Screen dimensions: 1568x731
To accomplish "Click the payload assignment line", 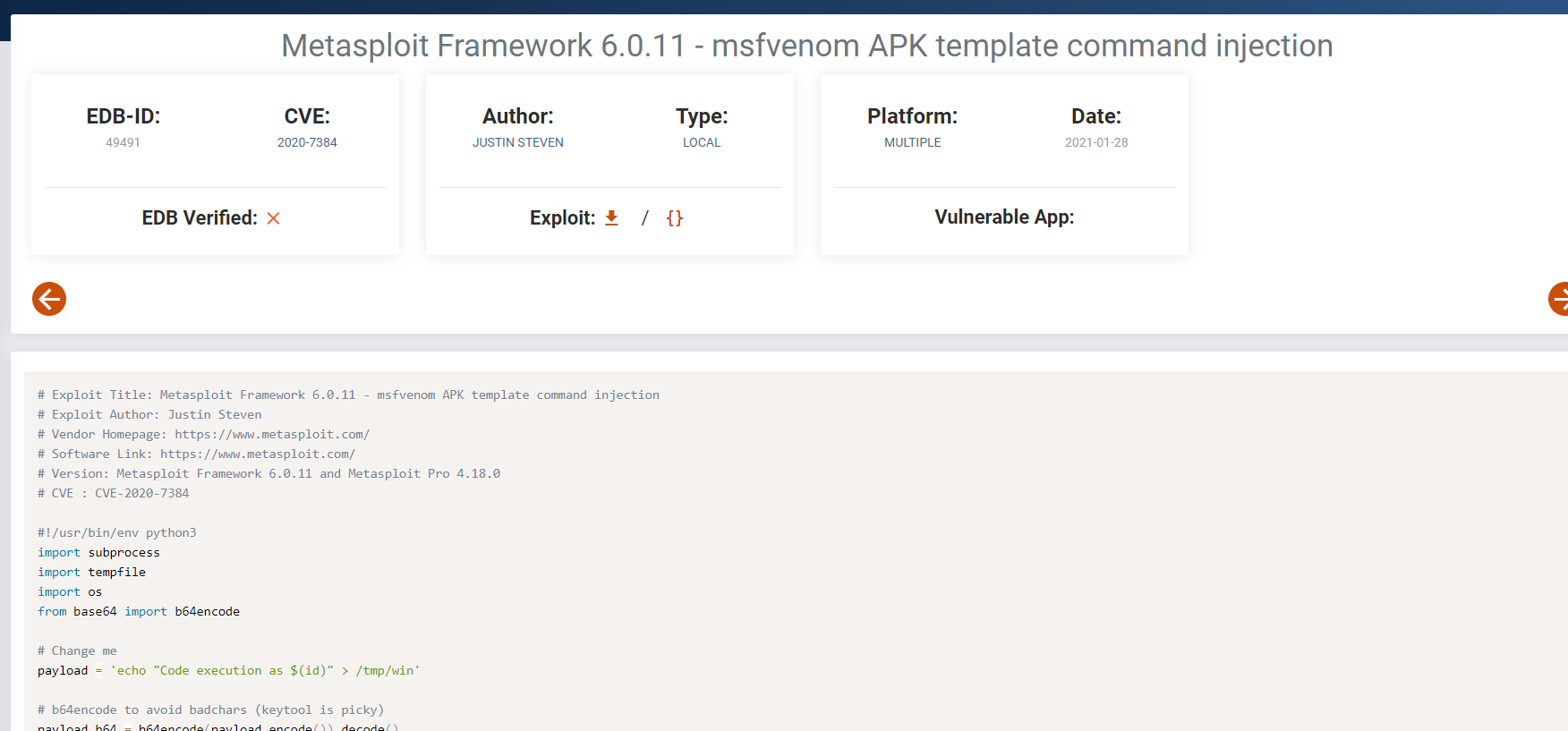I will (228, 670).
